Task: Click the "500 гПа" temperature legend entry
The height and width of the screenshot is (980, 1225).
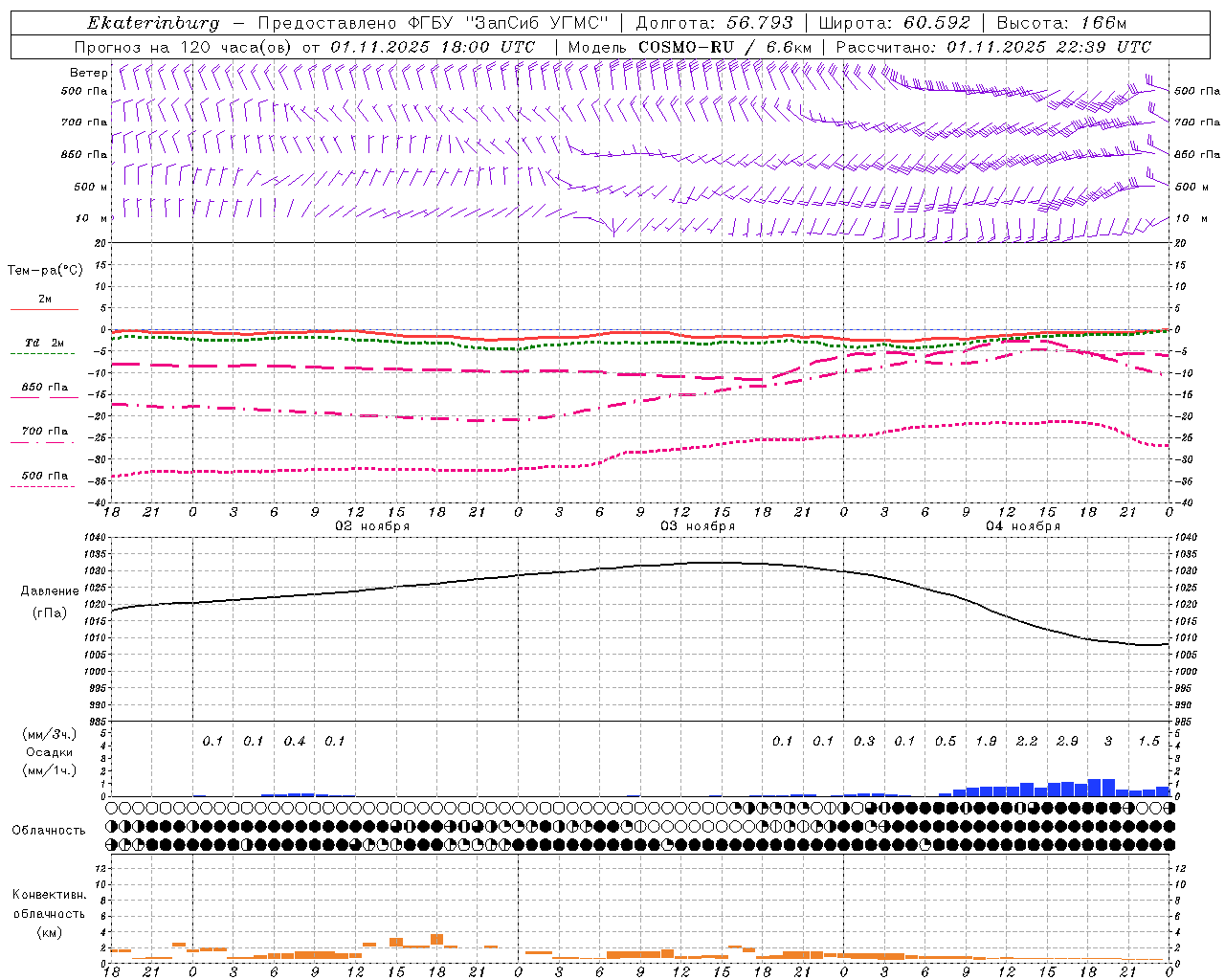Action: (45, 476)
